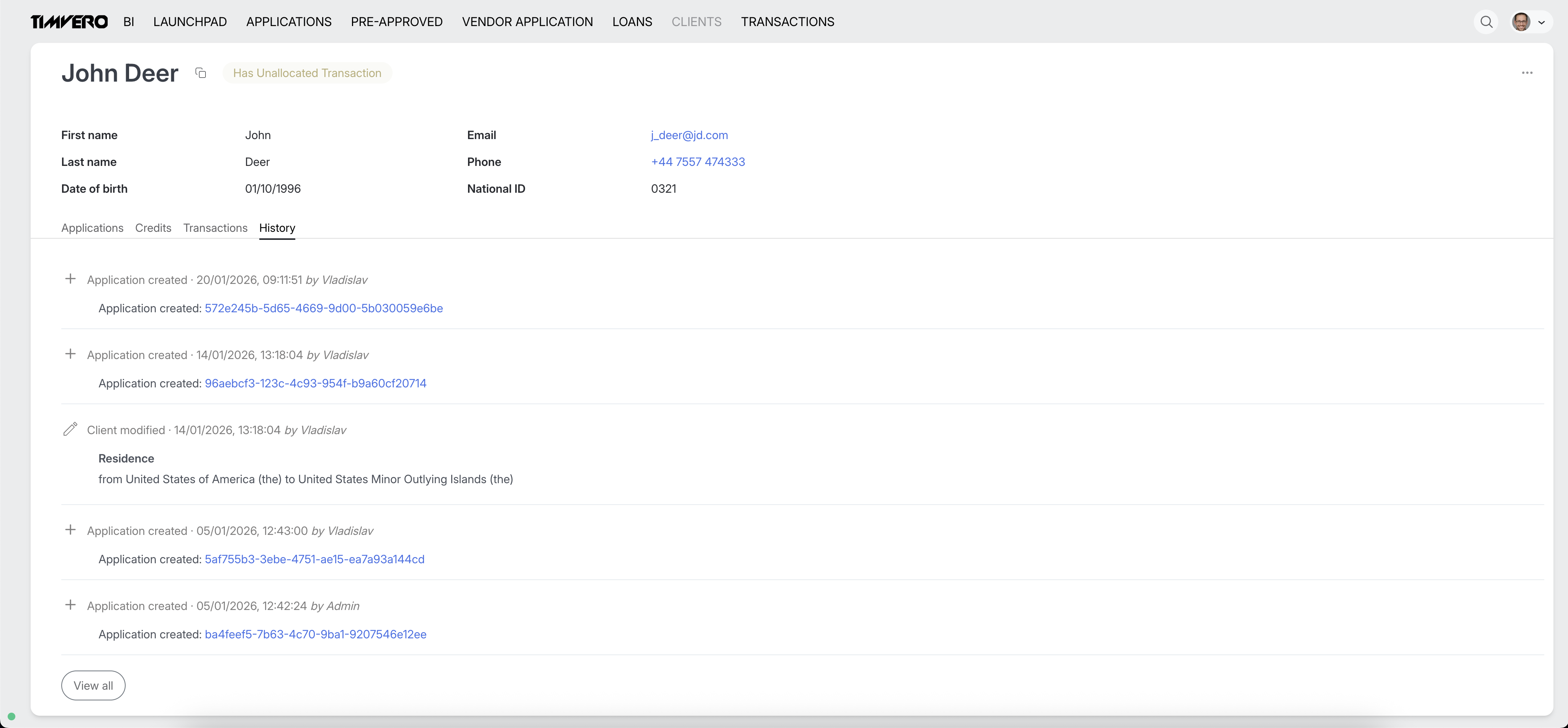
Task: Click plus icon for 20/01/2026 application entry
Action: (70, 279)
